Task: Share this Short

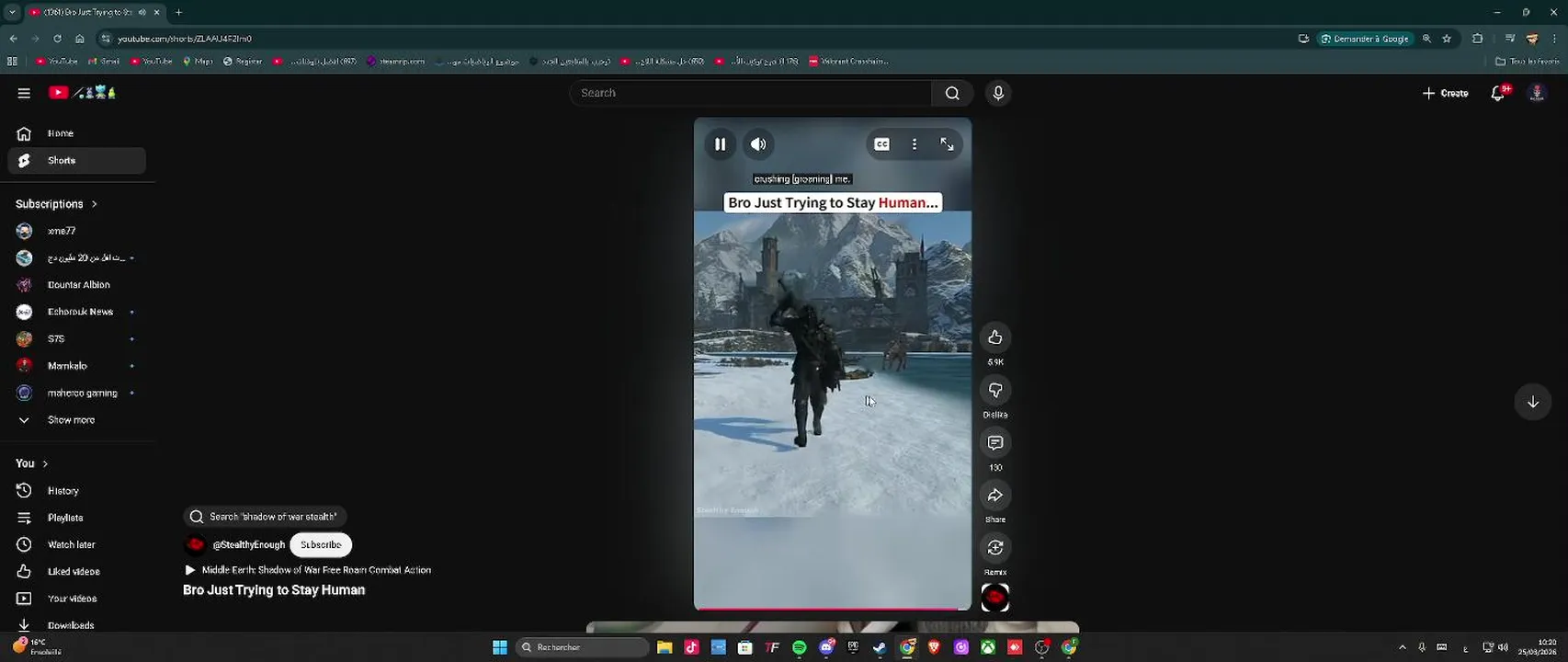Action: tap(995, 496)
